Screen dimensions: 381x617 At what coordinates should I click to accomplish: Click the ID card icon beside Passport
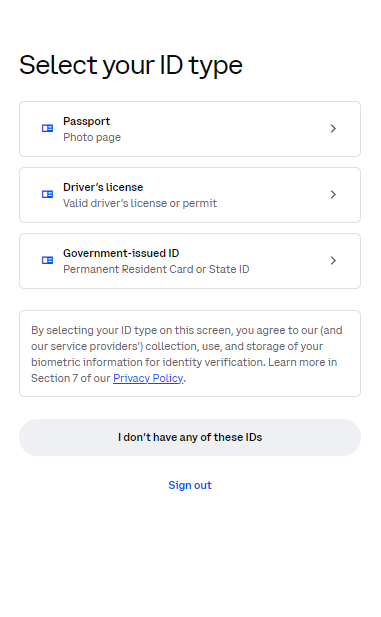pos(48,128)
